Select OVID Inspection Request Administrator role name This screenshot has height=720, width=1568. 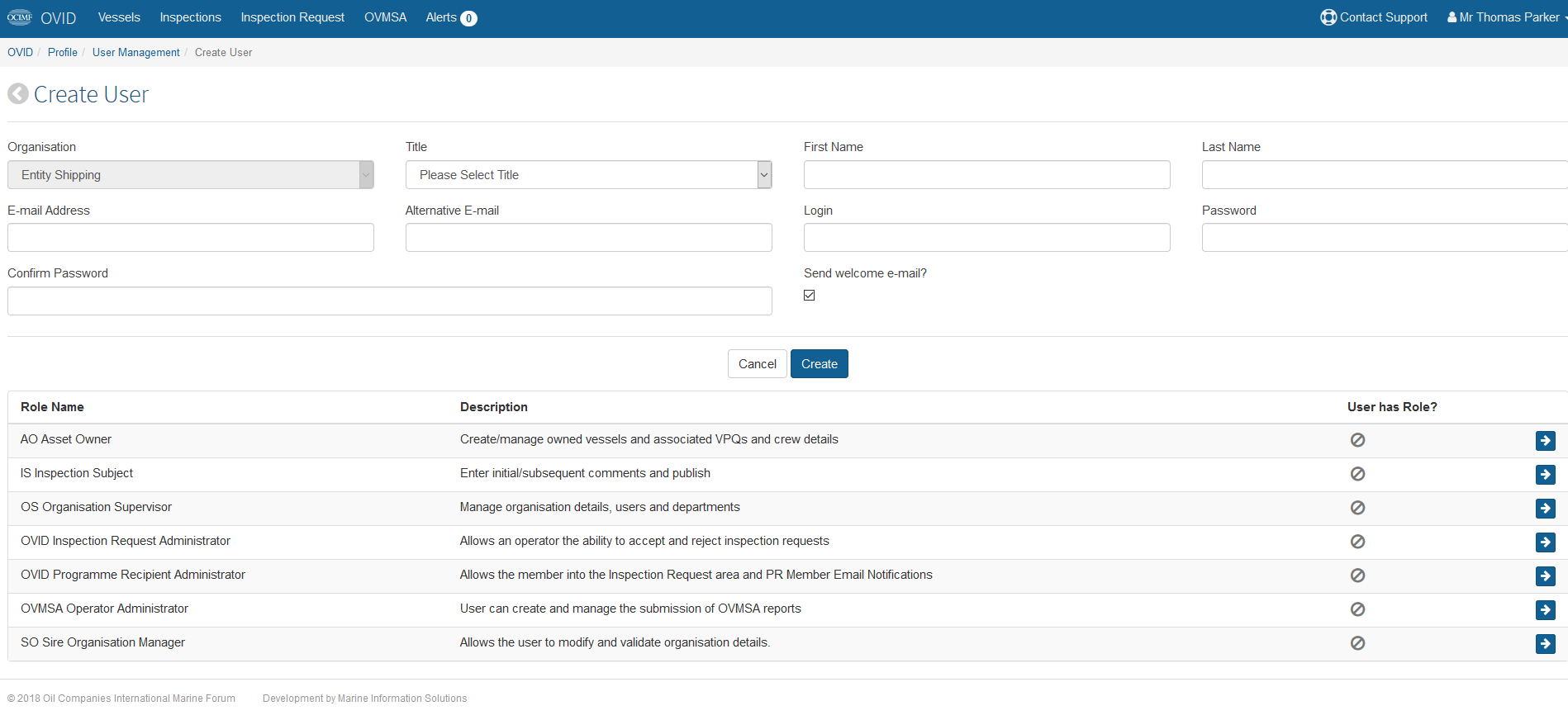coord(126,541)
